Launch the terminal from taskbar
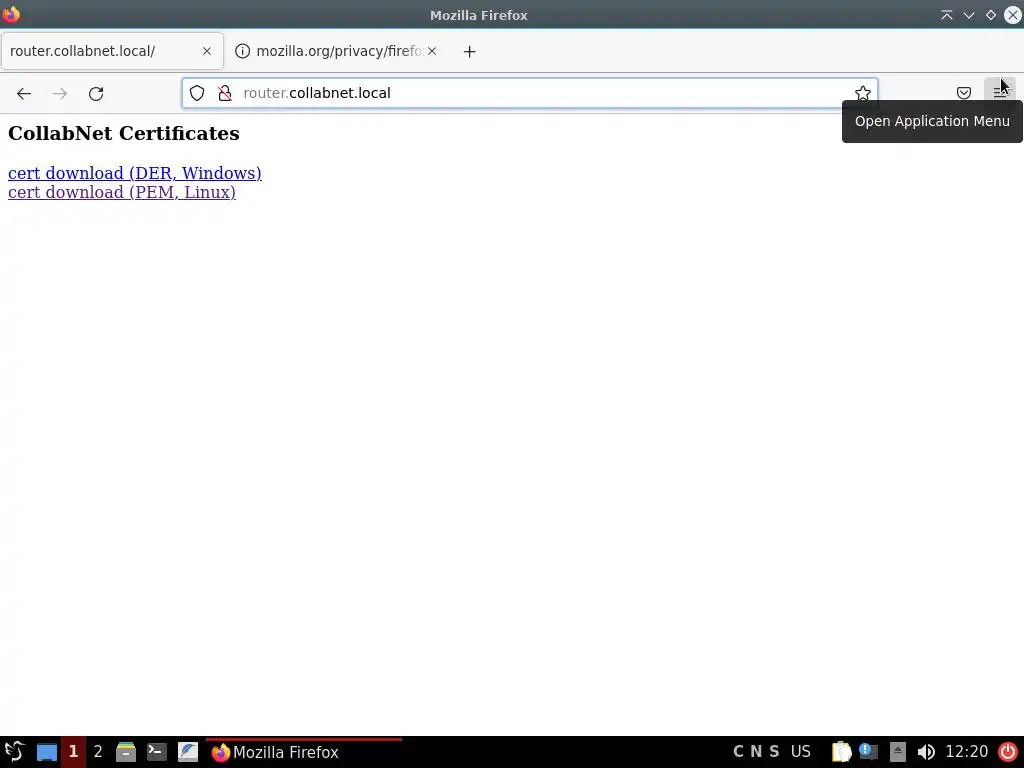The height and width of the screenshot is (768, 1024). point(157,752)
